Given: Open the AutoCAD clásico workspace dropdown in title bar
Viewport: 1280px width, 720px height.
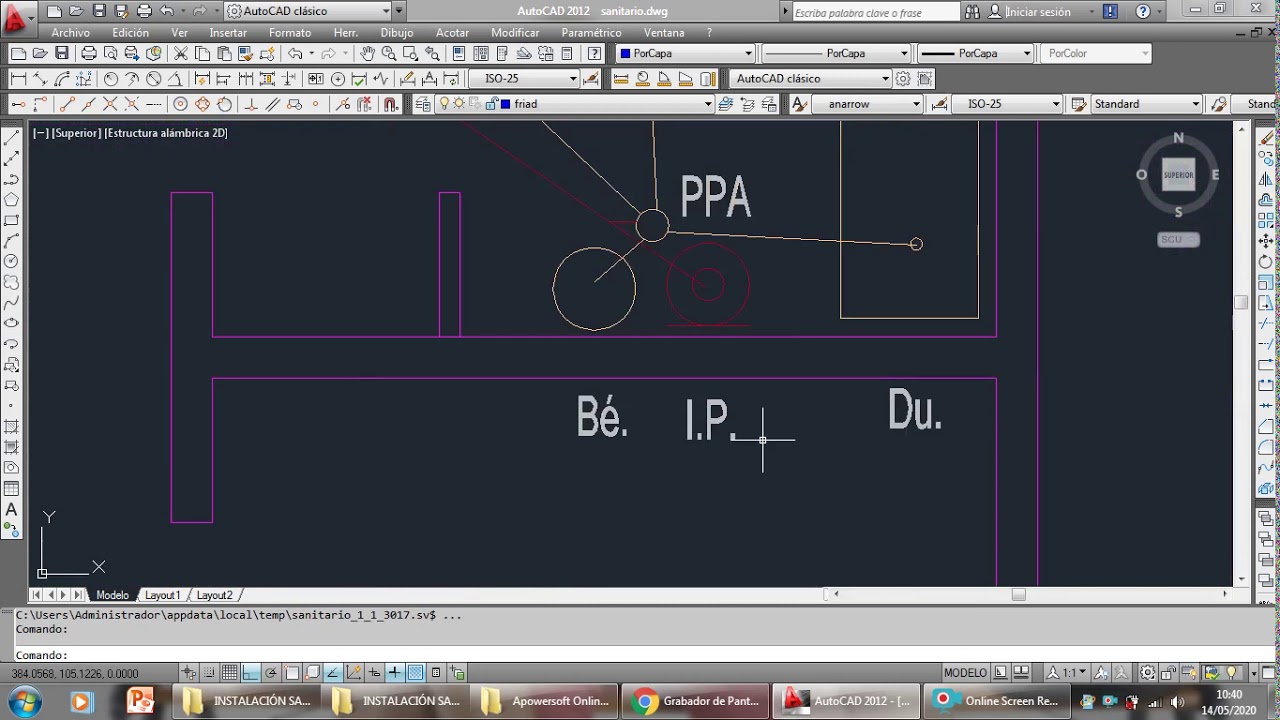Looking at the screenshot, I should tap(309, 11).
